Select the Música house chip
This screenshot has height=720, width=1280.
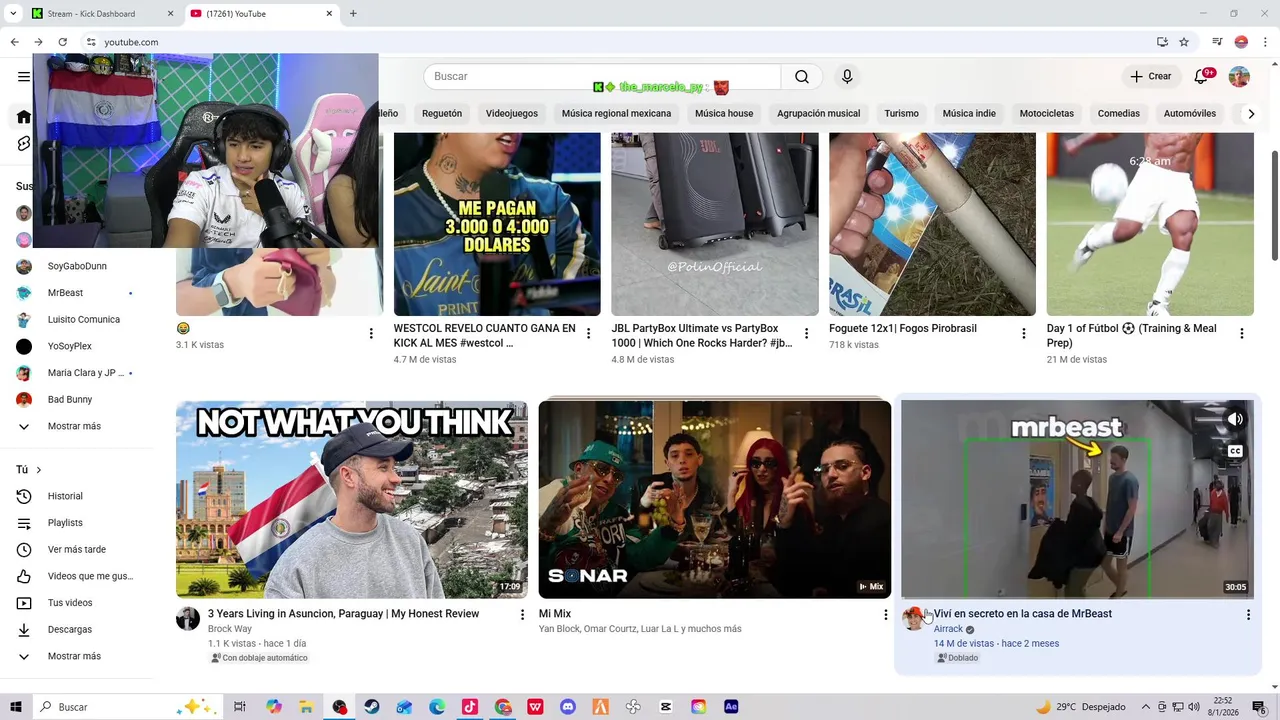coord(724,114)
